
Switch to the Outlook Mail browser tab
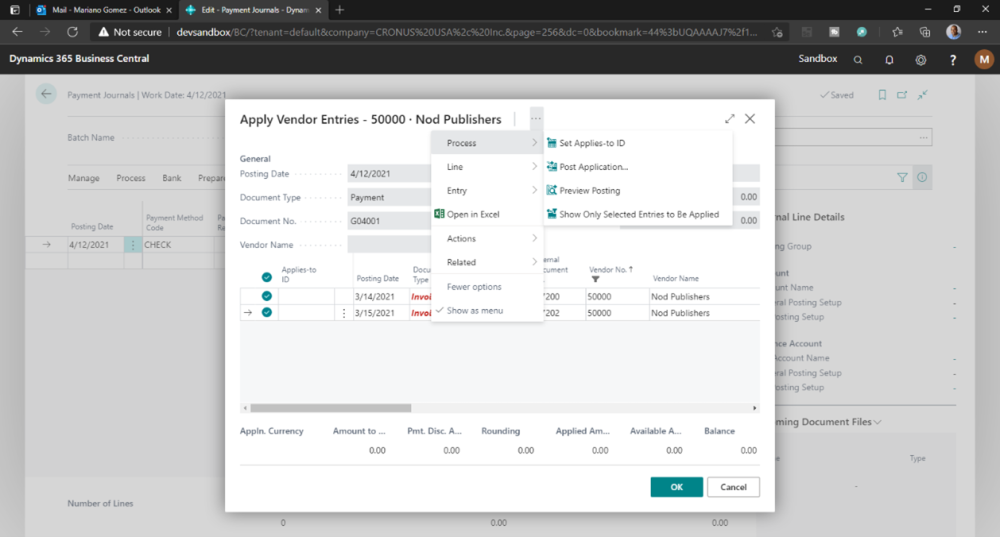(x=105, y=10)
